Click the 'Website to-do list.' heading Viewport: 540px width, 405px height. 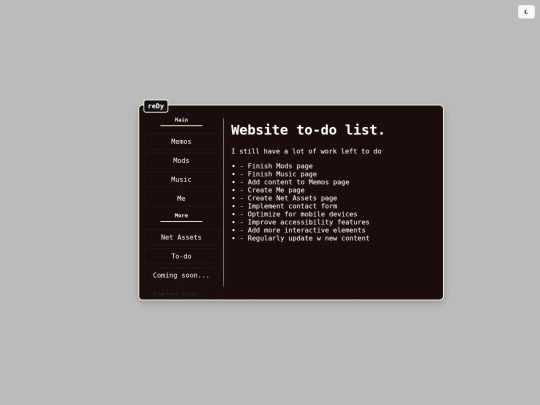point(308,130)
